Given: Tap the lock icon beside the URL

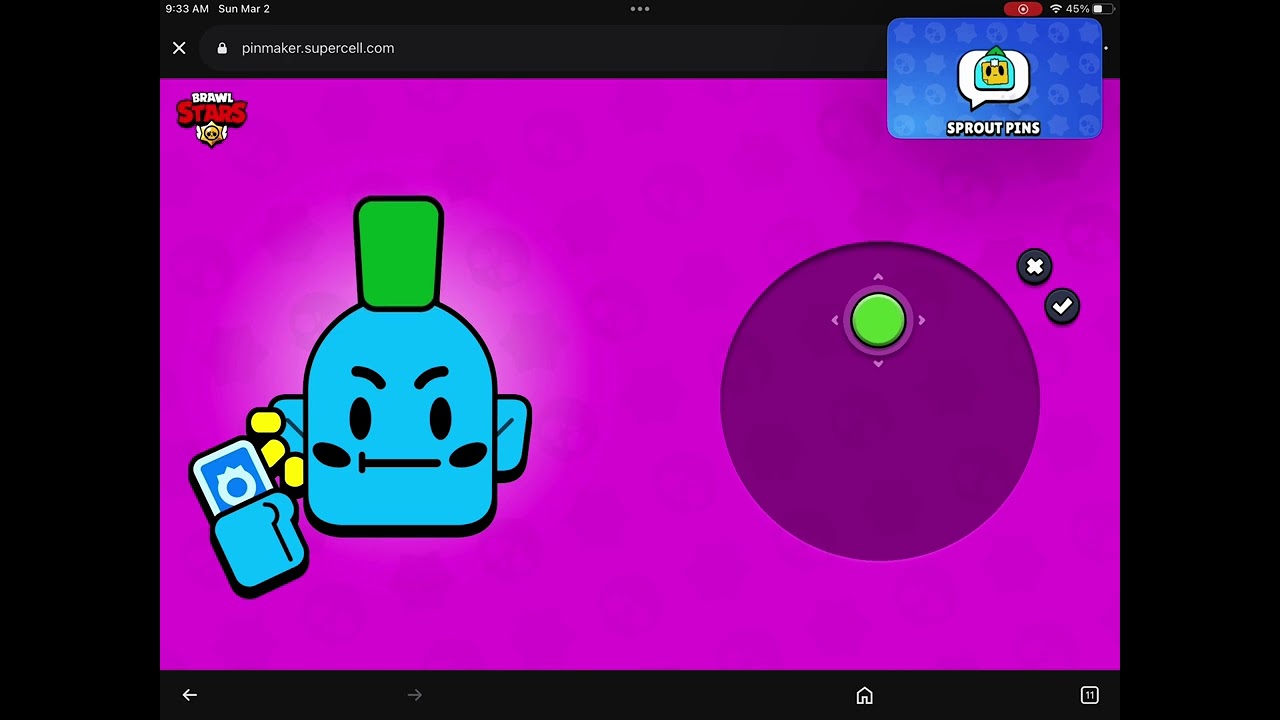Looking at the screenshot, I should pos(222,48).
